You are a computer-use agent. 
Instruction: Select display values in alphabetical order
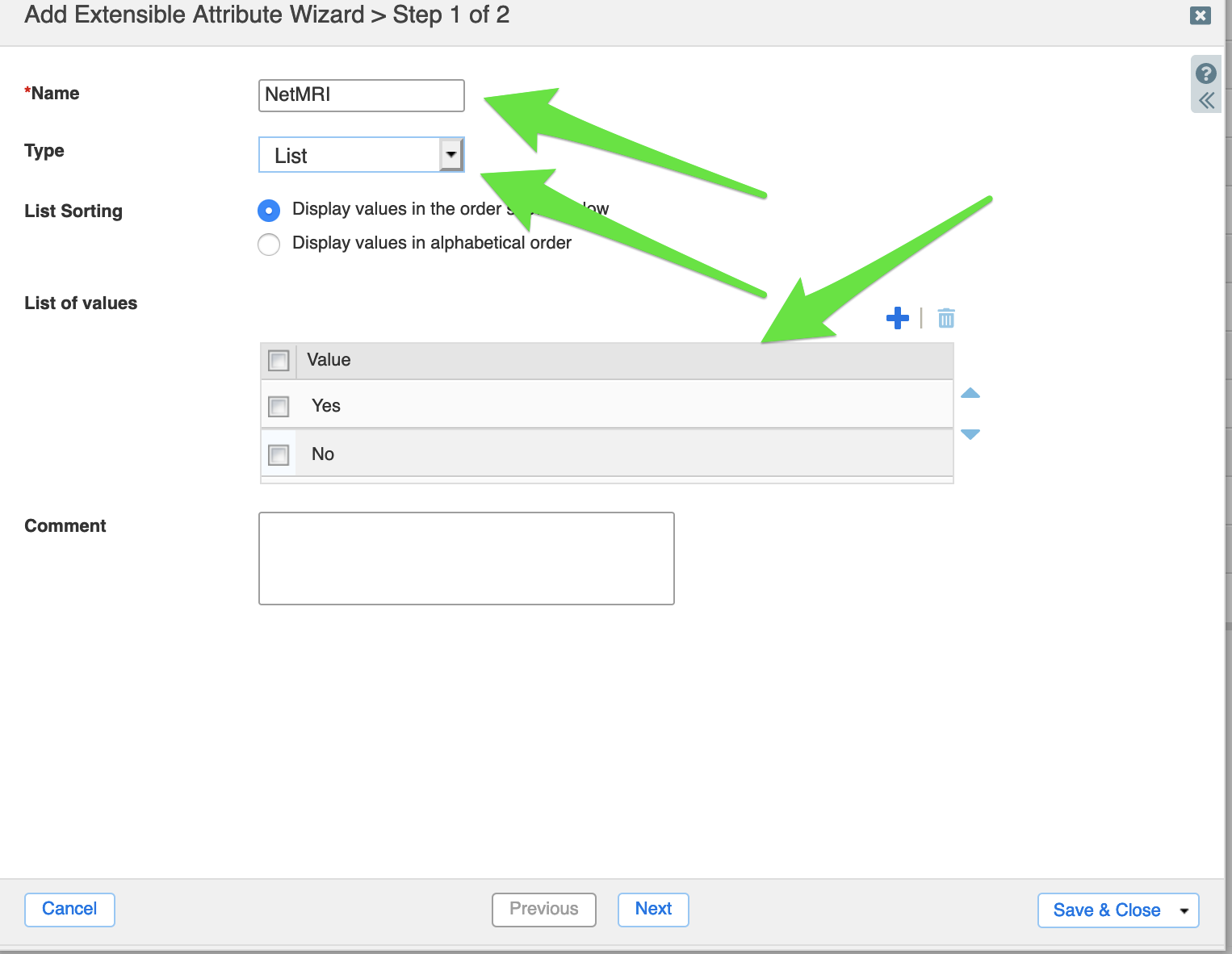pos(269,244)
